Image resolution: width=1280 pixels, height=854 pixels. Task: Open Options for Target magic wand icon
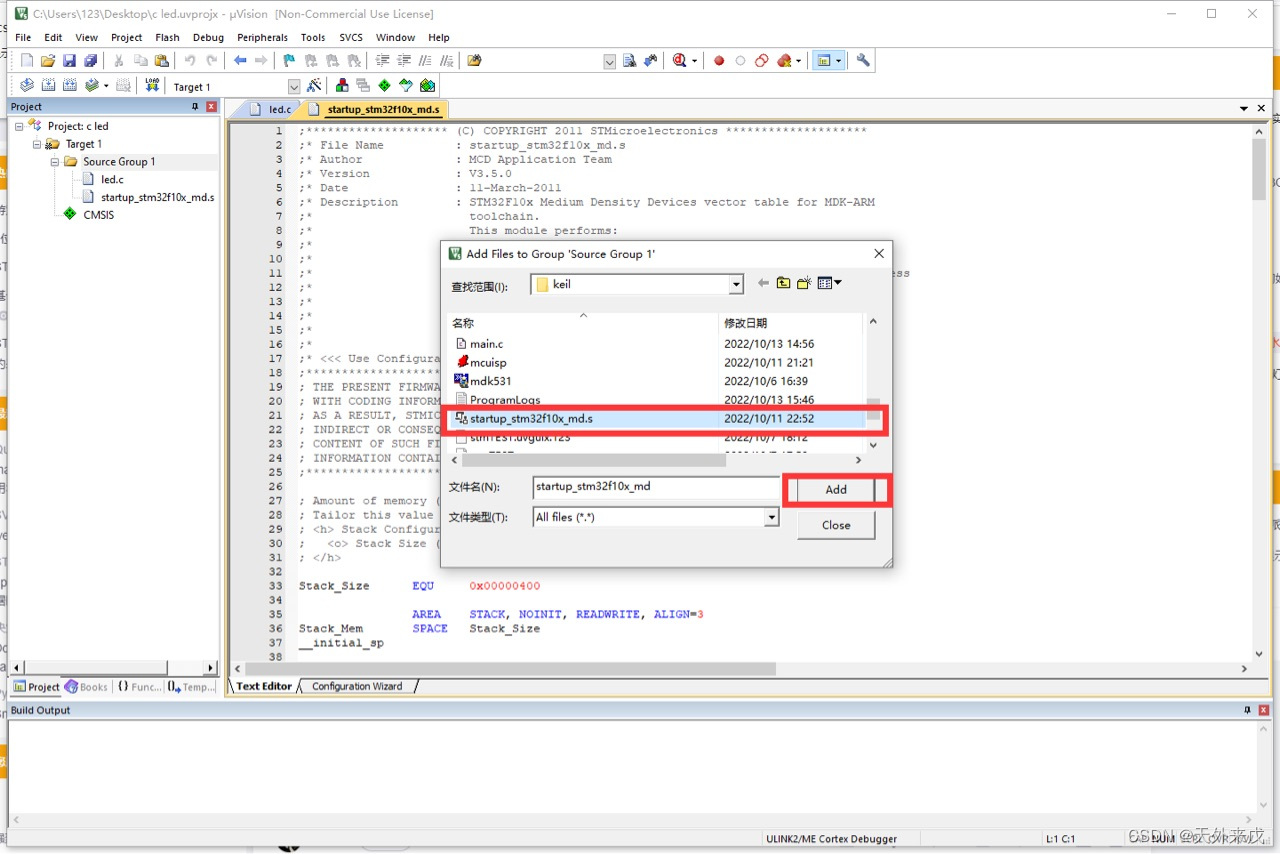(x=314, y=86)
